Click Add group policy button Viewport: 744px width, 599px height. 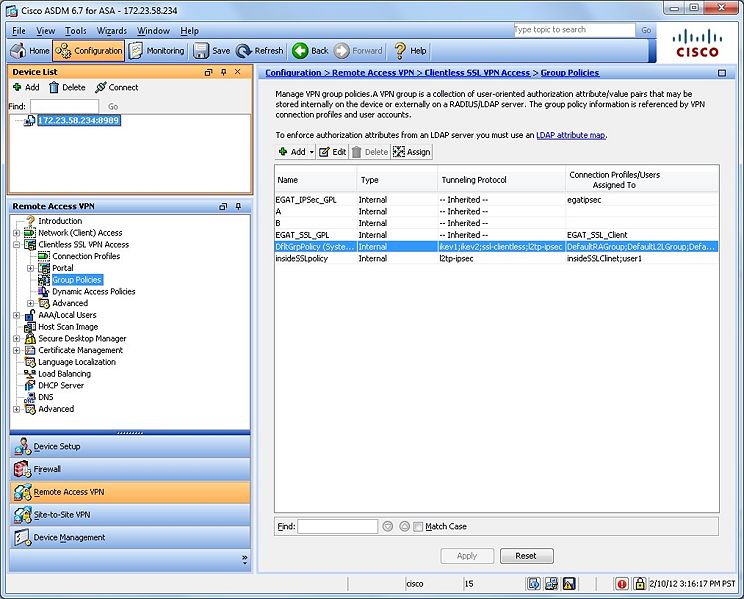(292, 152)
